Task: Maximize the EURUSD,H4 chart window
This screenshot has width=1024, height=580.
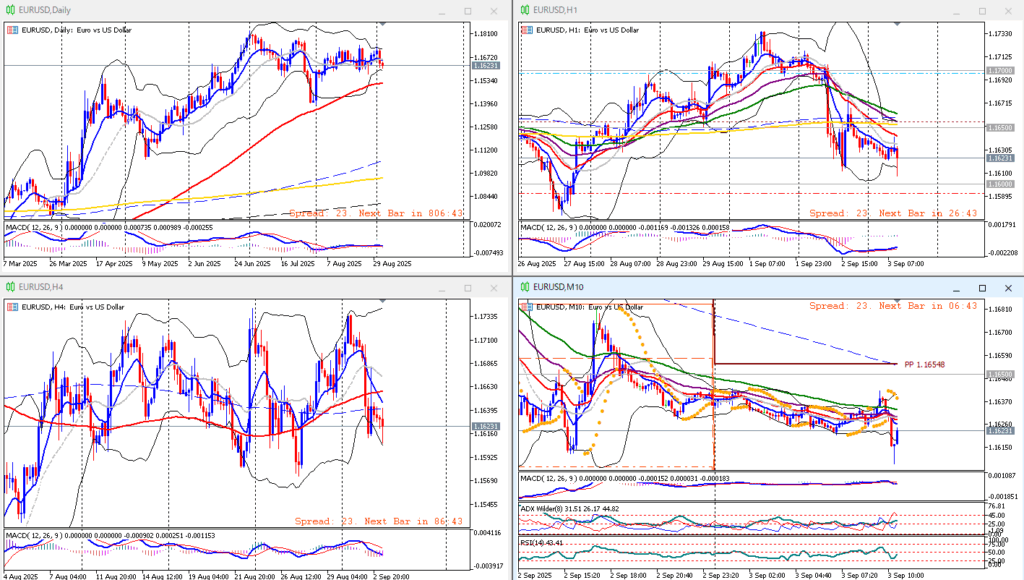Action: click(468, 288)
